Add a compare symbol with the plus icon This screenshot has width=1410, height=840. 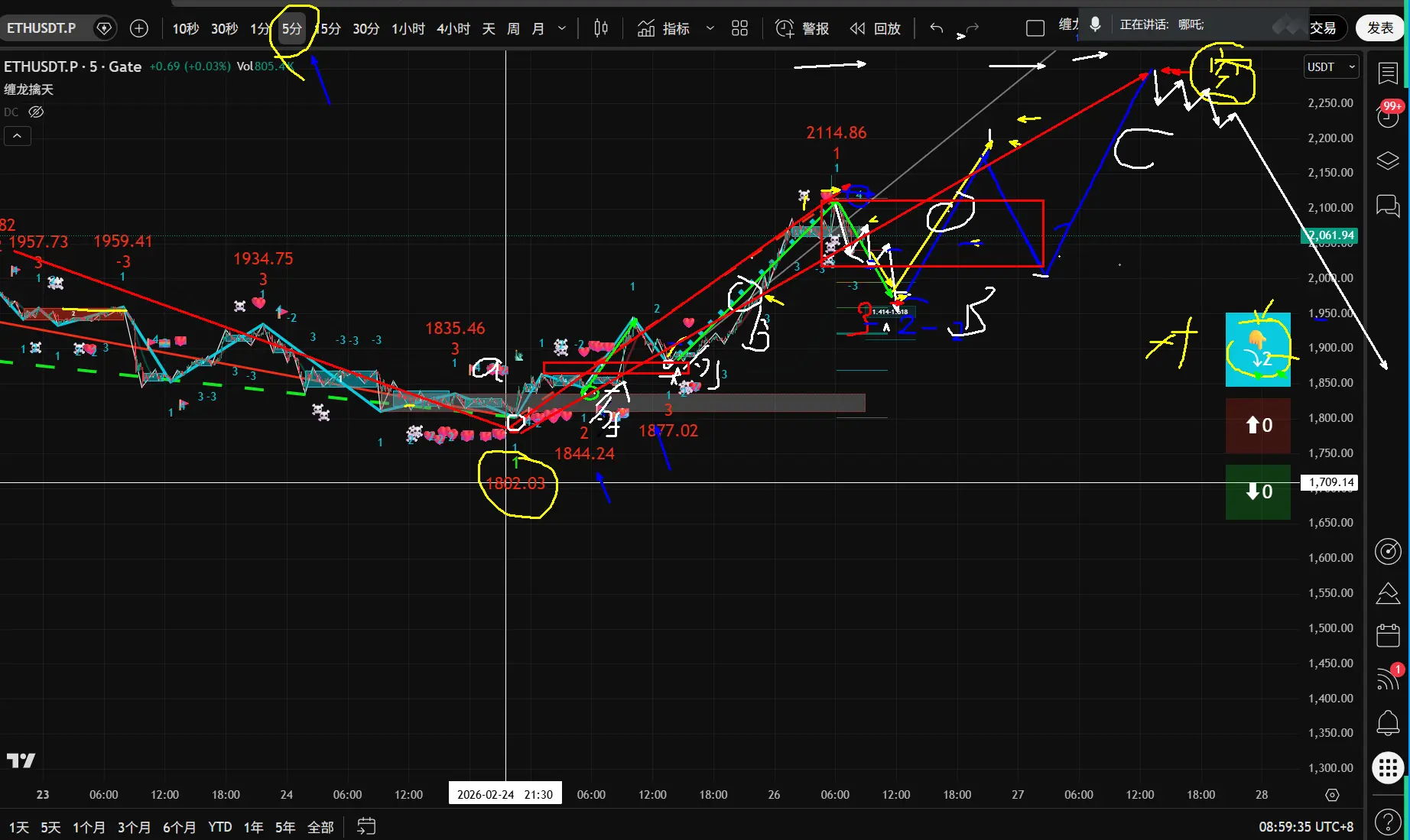tap(139, 28)
